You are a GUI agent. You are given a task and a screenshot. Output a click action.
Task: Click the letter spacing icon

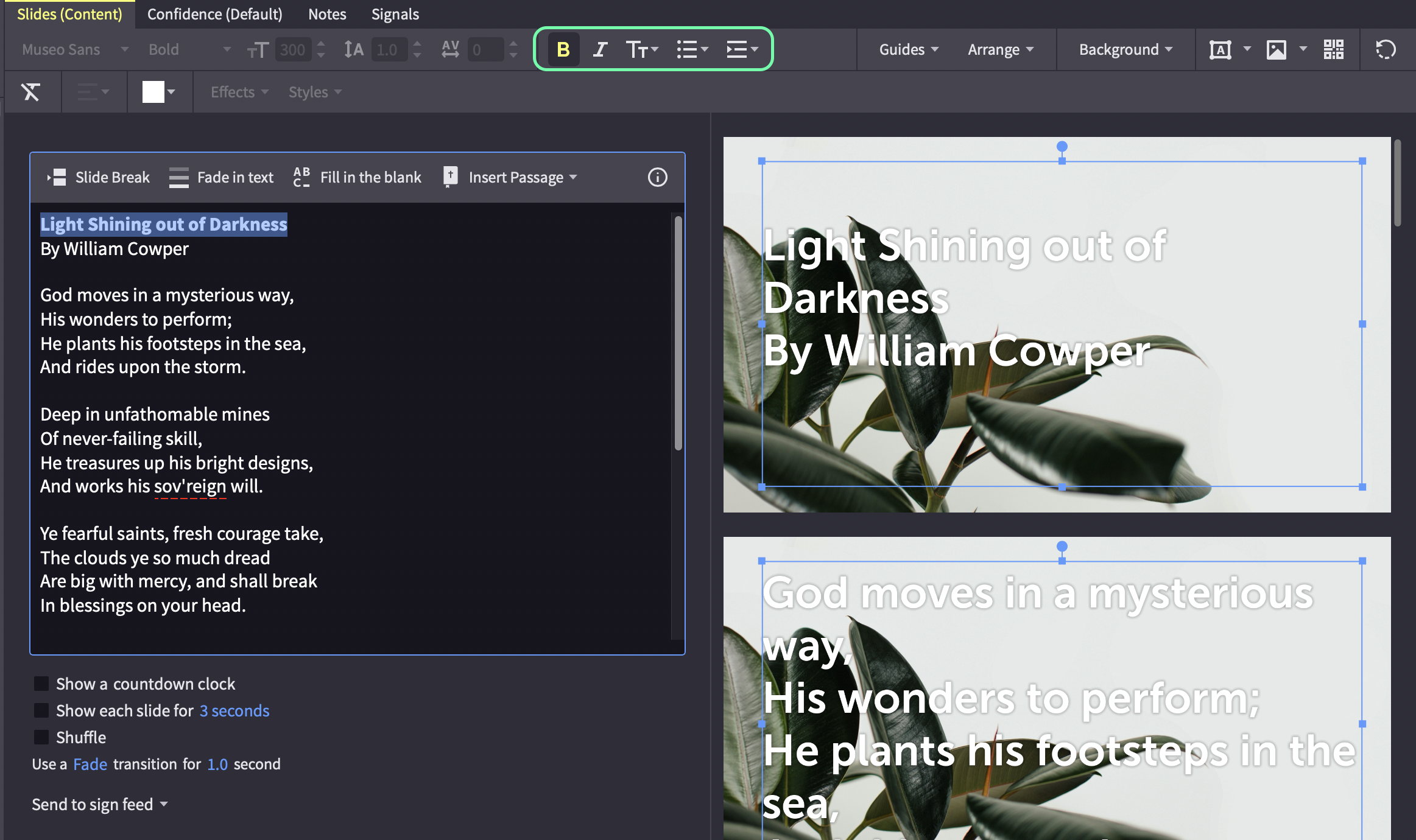(x=450, y=49)
